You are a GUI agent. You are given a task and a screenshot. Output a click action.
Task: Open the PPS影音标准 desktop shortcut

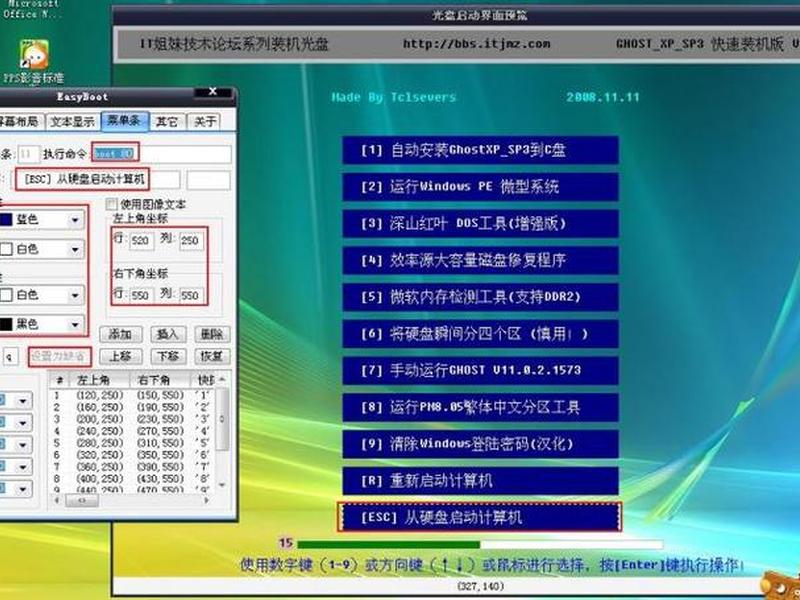pyautogui.click(x=34, y=62)
